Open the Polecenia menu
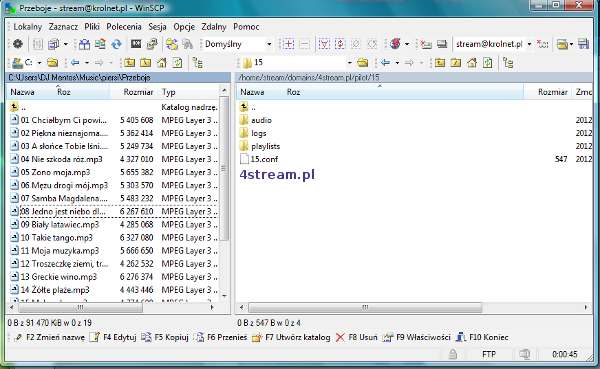 (124, 27)
